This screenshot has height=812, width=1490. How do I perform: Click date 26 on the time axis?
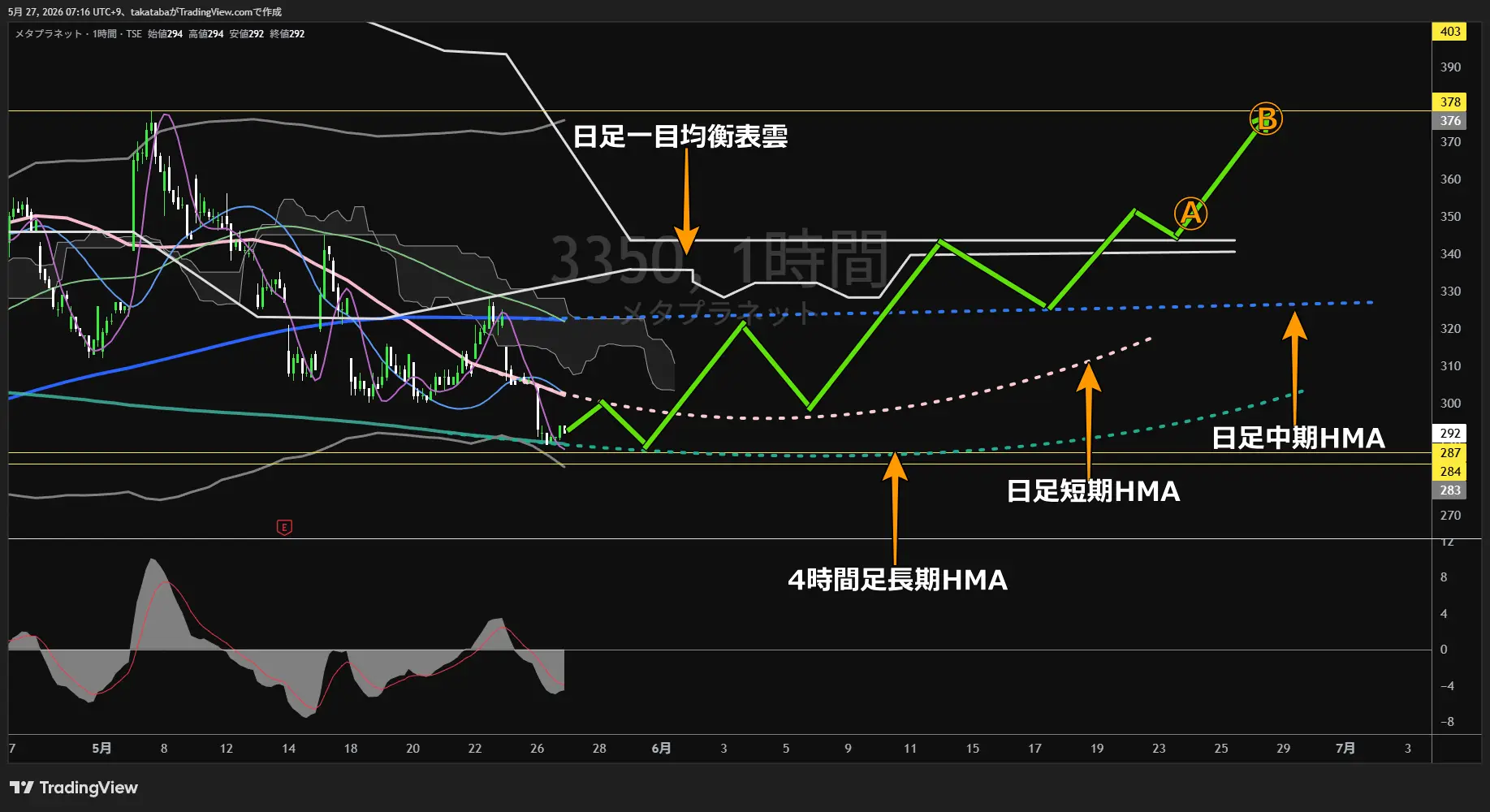(x=537, y=749)
